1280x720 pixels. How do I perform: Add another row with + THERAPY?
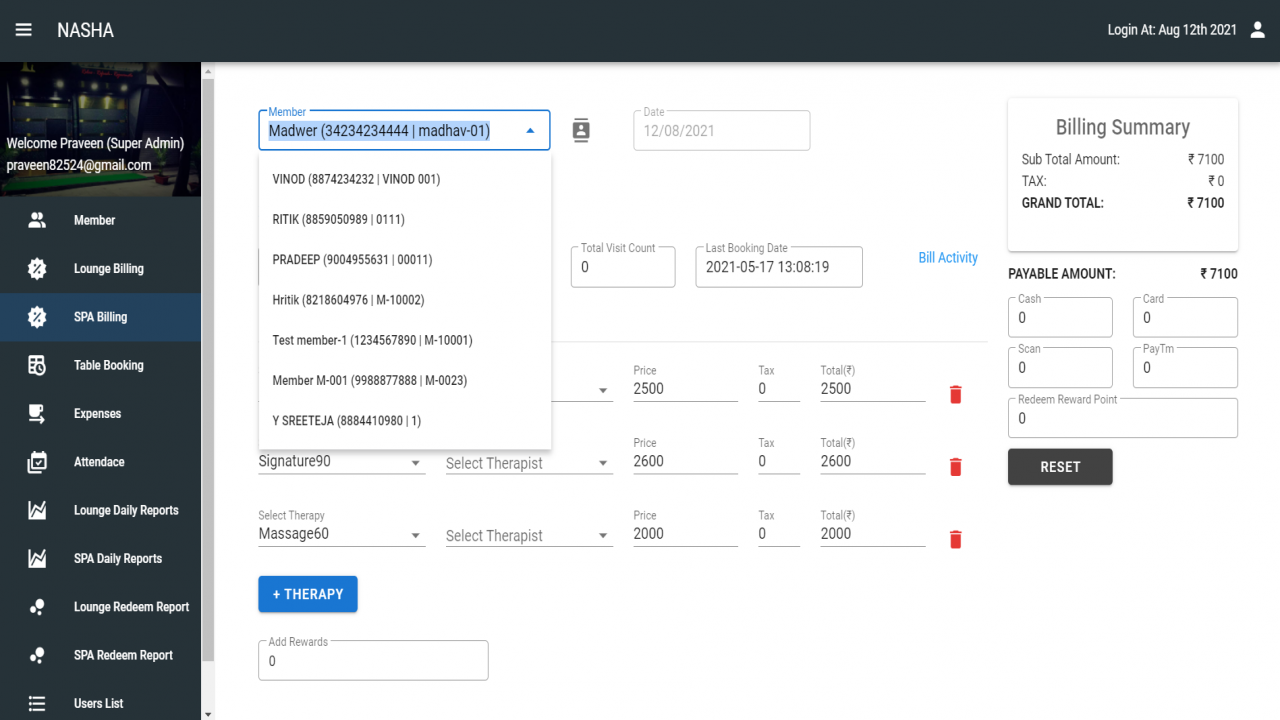308,594
